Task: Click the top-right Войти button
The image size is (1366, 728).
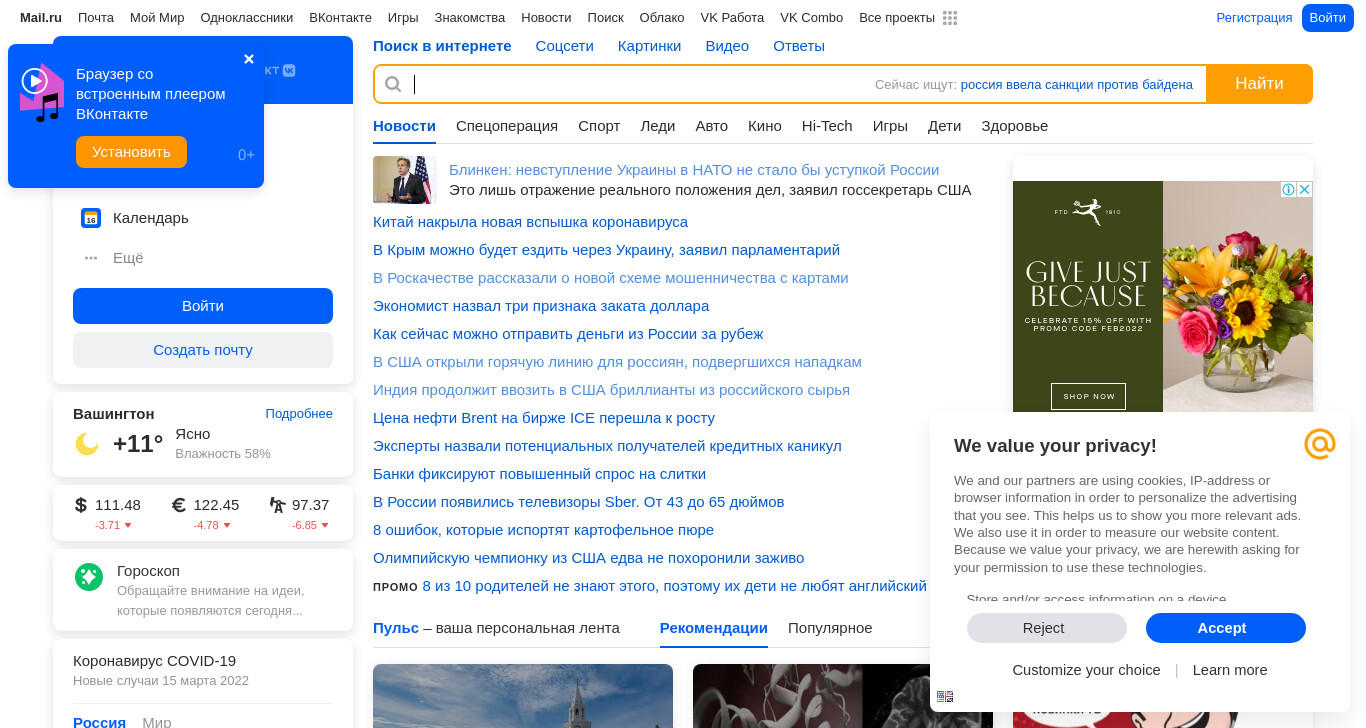Action: 1328,18
